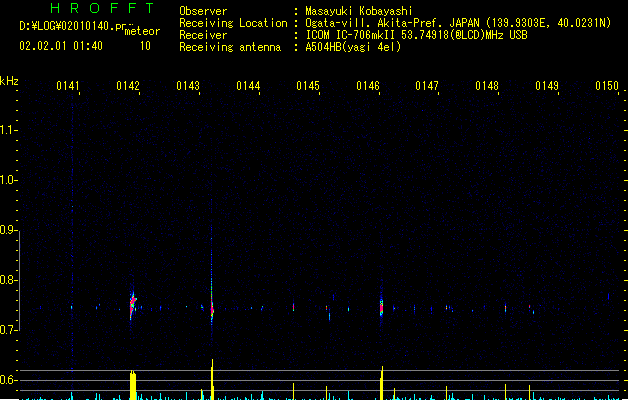Click the 0.9 kHz frequency axis label
Image resolution: width=629 pixels, height=400 pixels.
pos(8,230)
